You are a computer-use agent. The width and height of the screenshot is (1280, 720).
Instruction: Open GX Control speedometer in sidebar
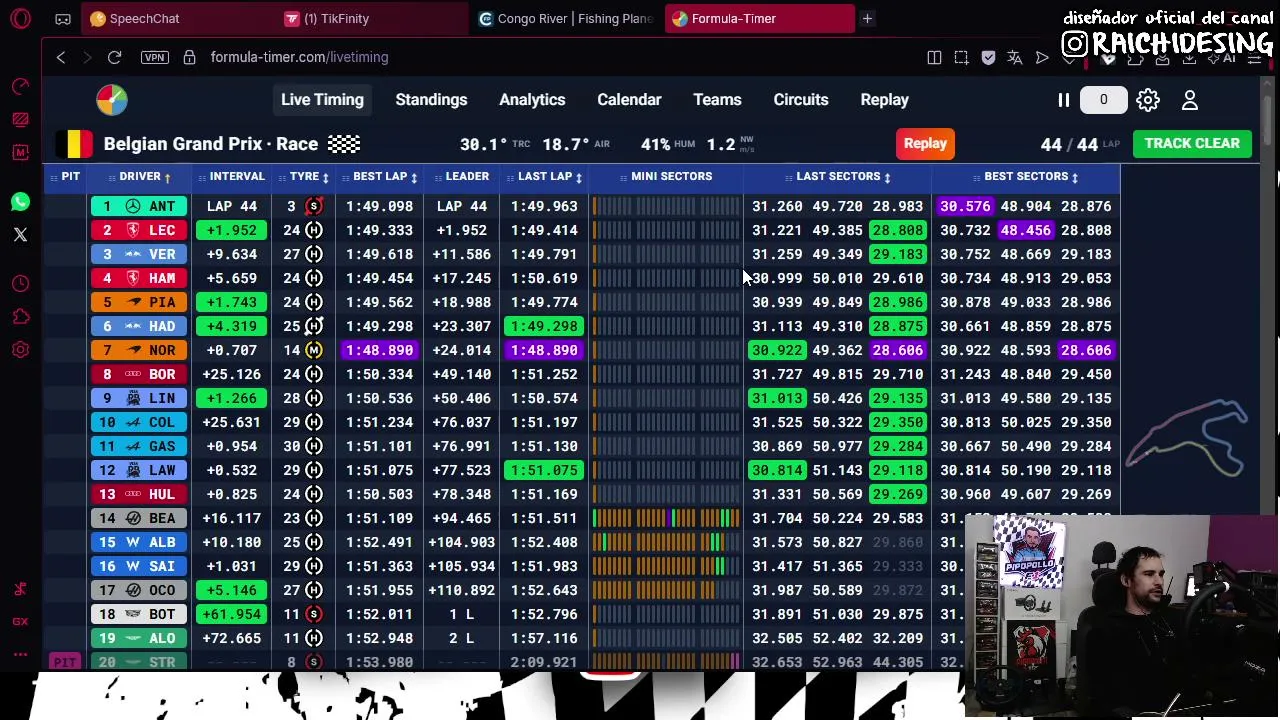coord(20,86)
